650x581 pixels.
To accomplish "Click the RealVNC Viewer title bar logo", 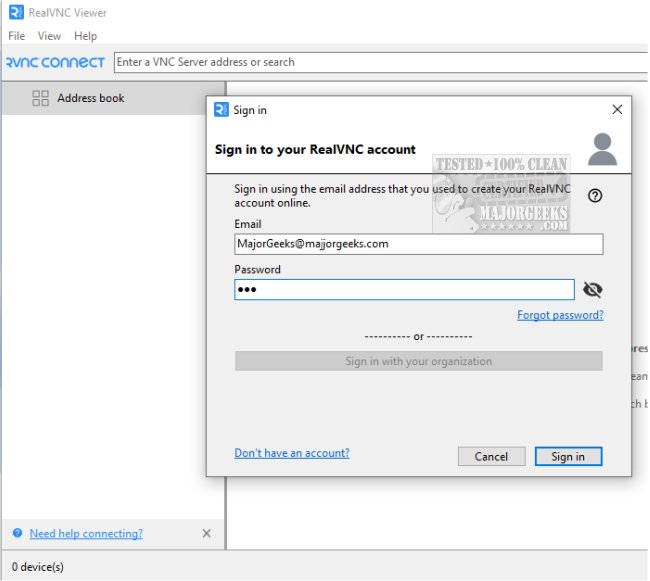I will [16, 12].
